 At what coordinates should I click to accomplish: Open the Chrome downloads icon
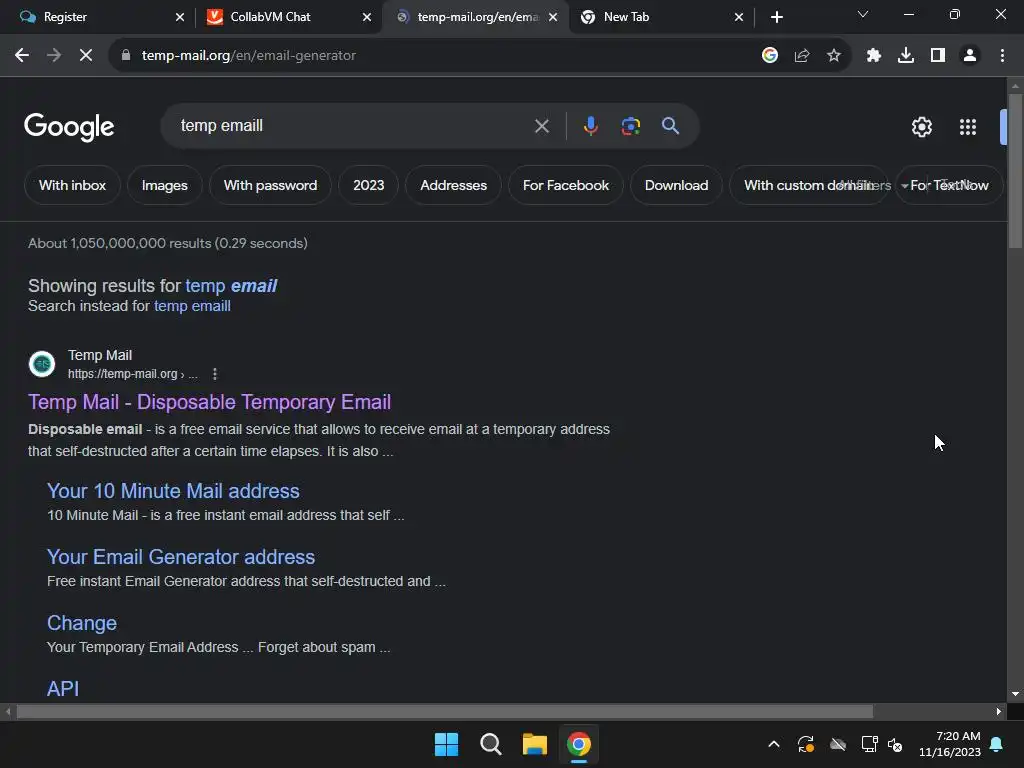pos(906,56)
